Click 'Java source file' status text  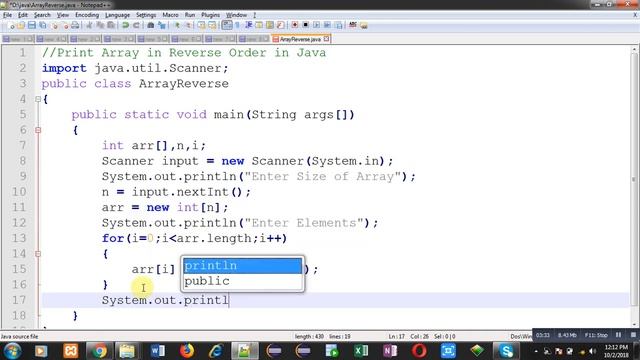(x=19, y=337)
